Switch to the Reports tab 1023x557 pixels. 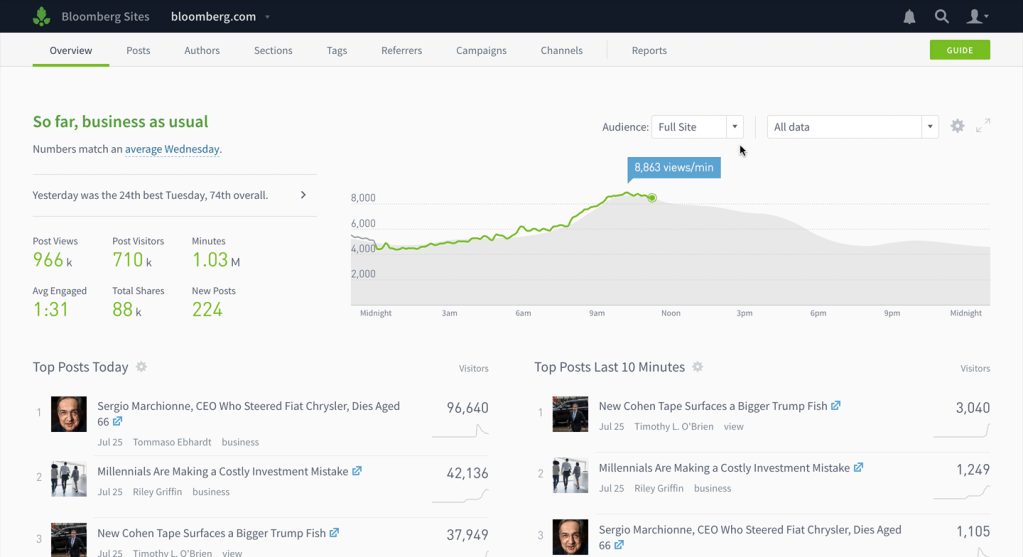point(649,50)
